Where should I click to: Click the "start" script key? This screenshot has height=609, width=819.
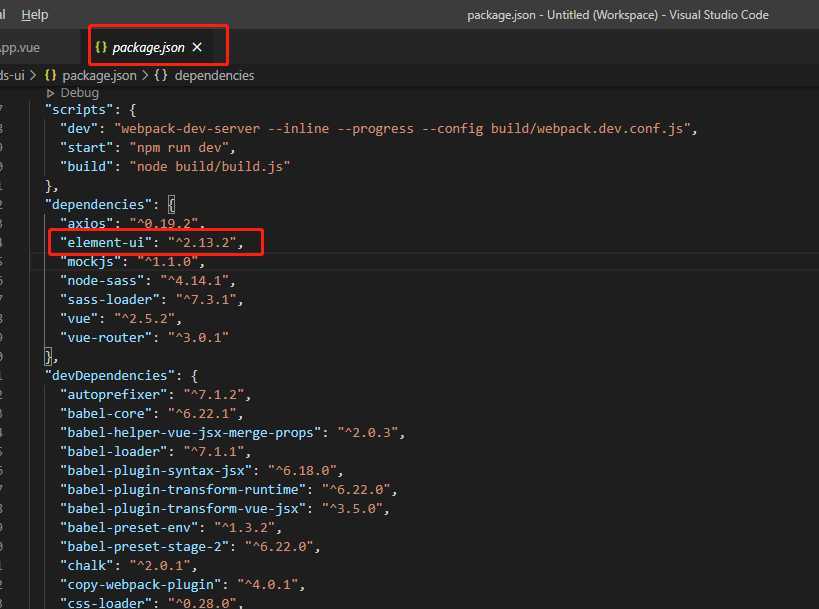pyautogui.click(x=87, y=147)
